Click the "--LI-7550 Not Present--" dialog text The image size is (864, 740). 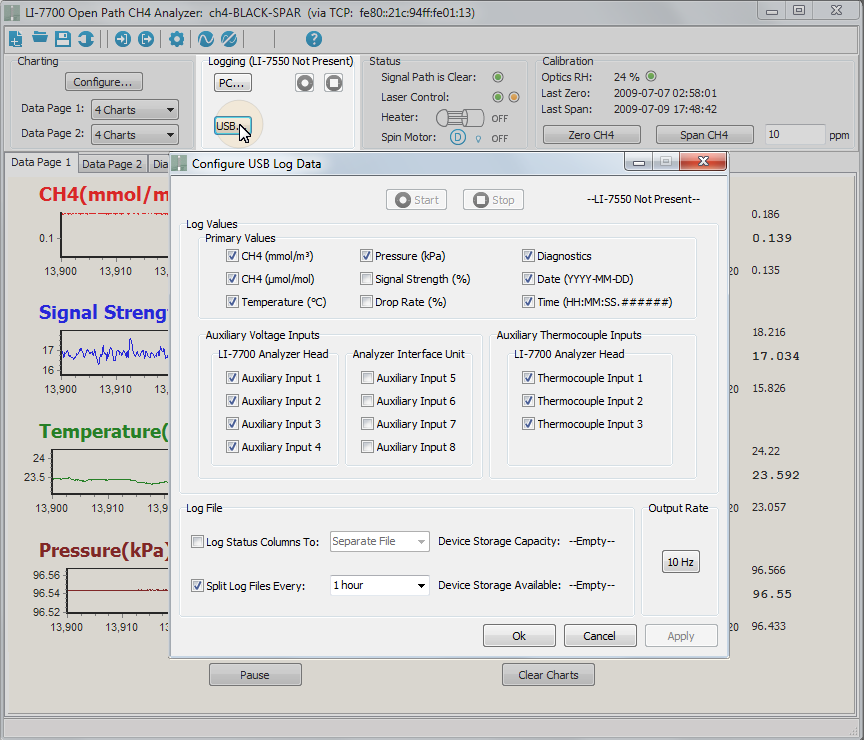pos(644,199)
